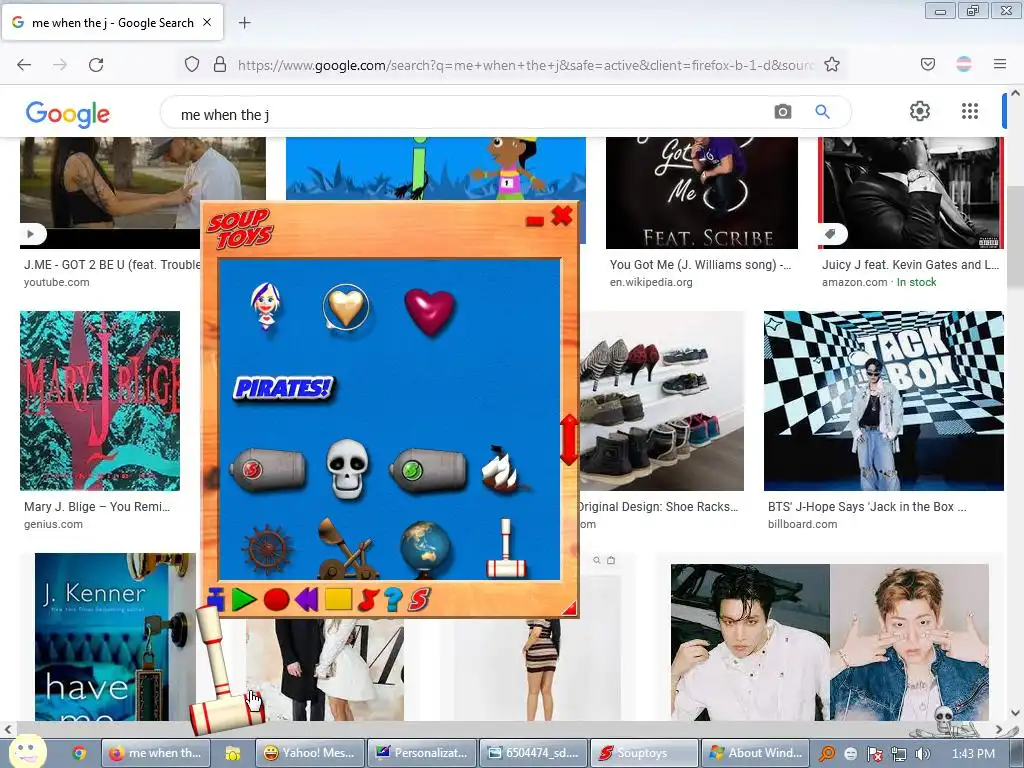Image resolution: width=1024 pixels, height=768 pixels.
Task: Open a new Firefox tab
Action: 244,23
